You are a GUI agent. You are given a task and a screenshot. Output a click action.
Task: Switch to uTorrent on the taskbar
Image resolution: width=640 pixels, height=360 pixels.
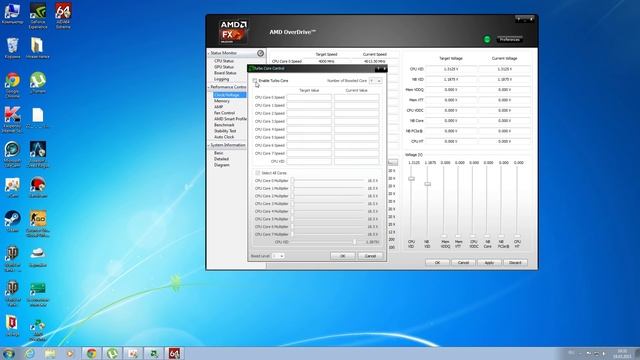(113, 353)
